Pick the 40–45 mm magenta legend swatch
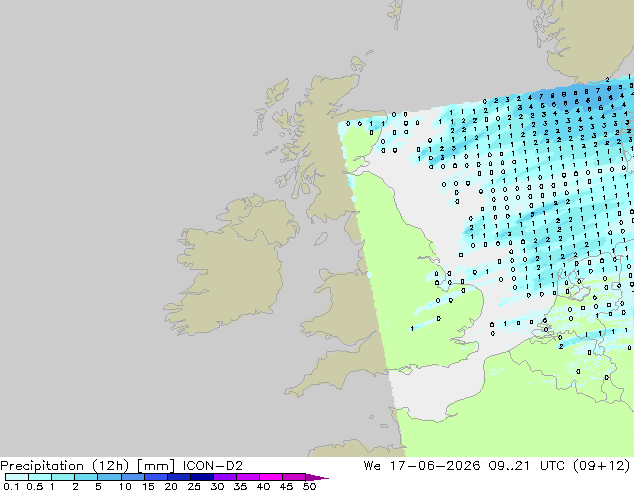 (x=271, y=477)
